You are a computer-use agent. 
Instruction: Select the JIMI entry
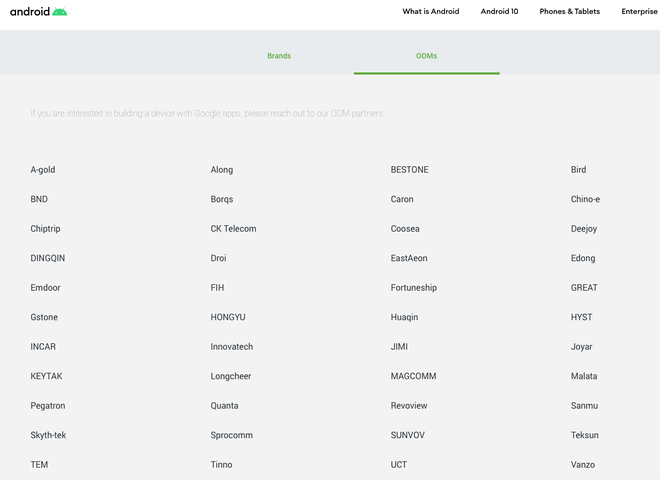coord(399,347)
